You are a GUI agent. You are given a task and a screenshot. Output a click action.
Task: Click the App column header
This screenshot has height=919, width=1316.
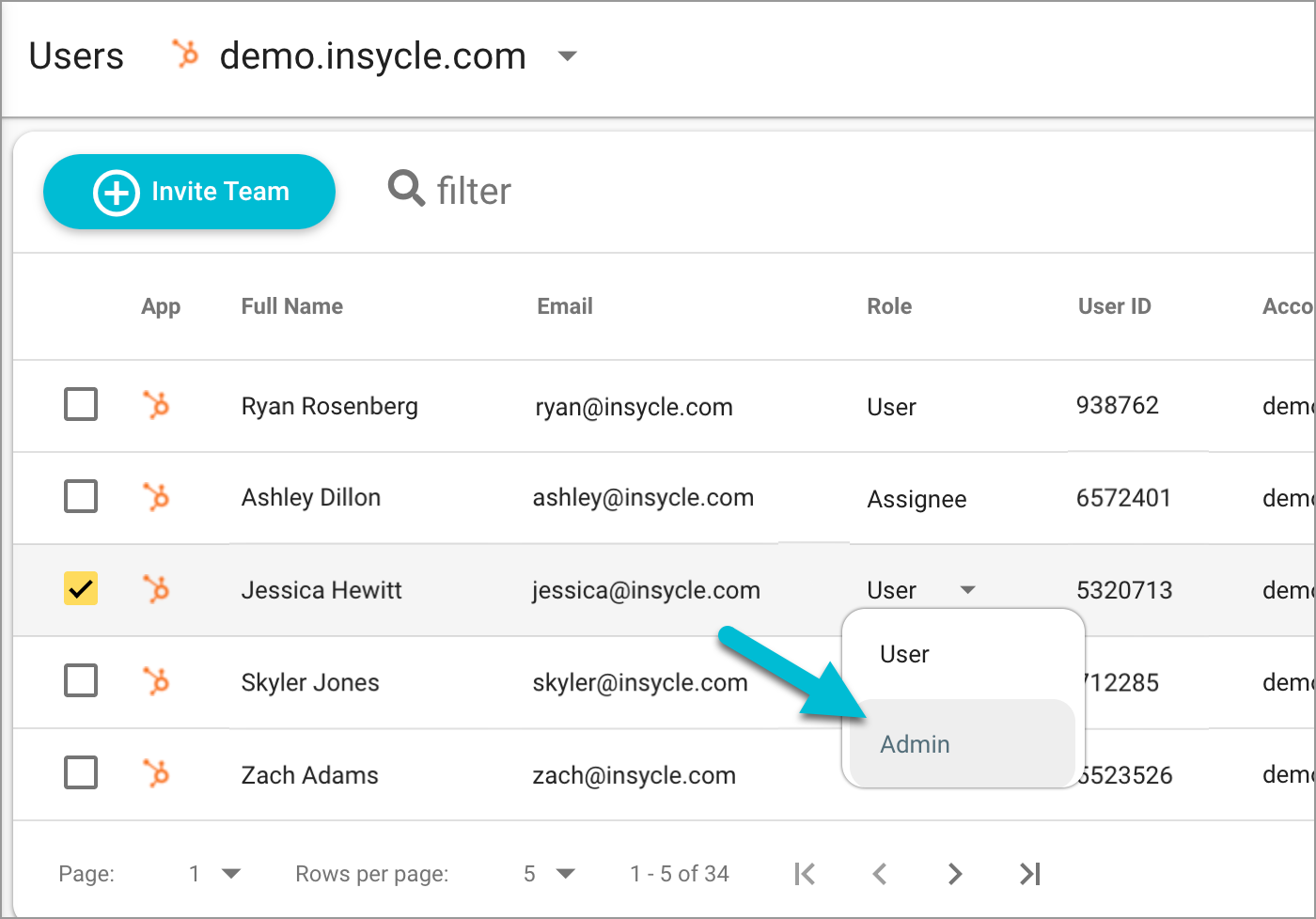(x=161, y=307)
